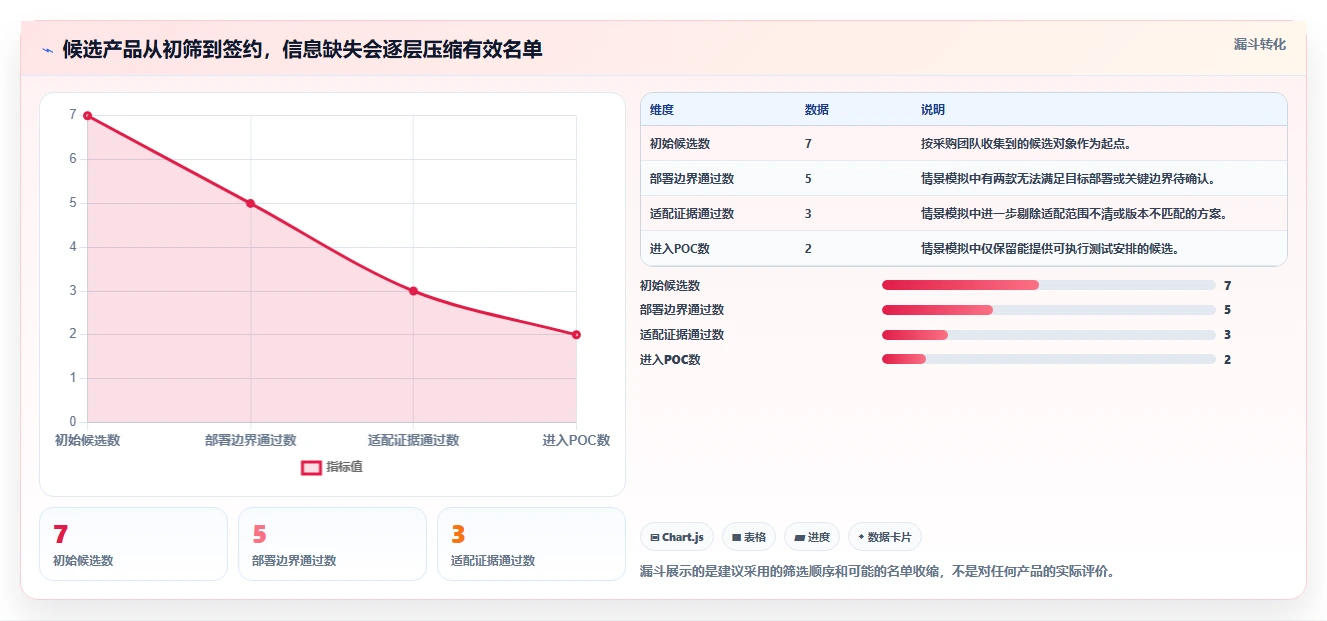
Task: Click the footnote starting 漏斗展示的是建议
Action: coord(877,572)
